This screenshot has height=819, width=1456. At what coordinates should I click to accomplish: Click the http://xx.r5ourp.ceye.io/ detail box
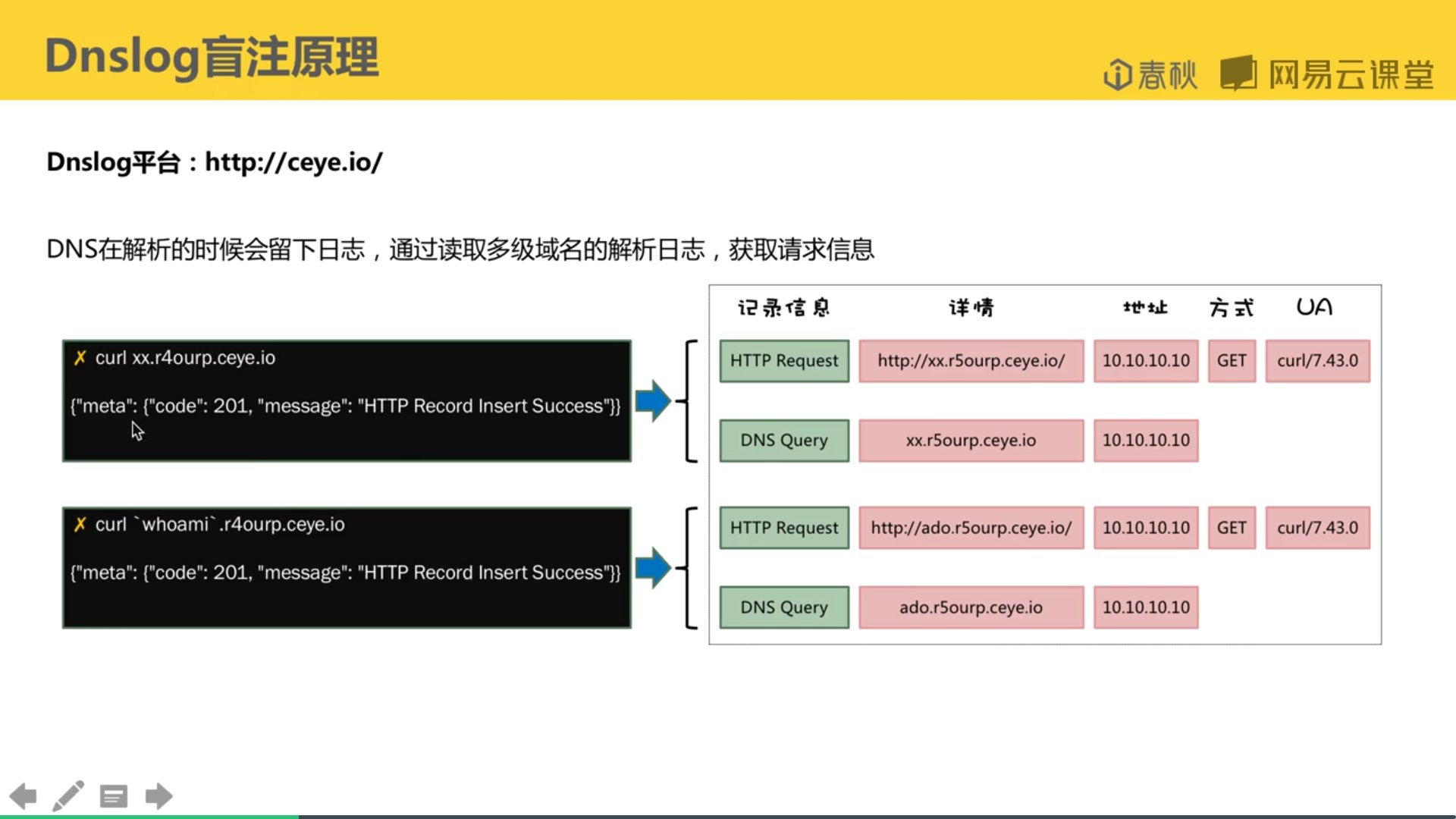point(971,361)
